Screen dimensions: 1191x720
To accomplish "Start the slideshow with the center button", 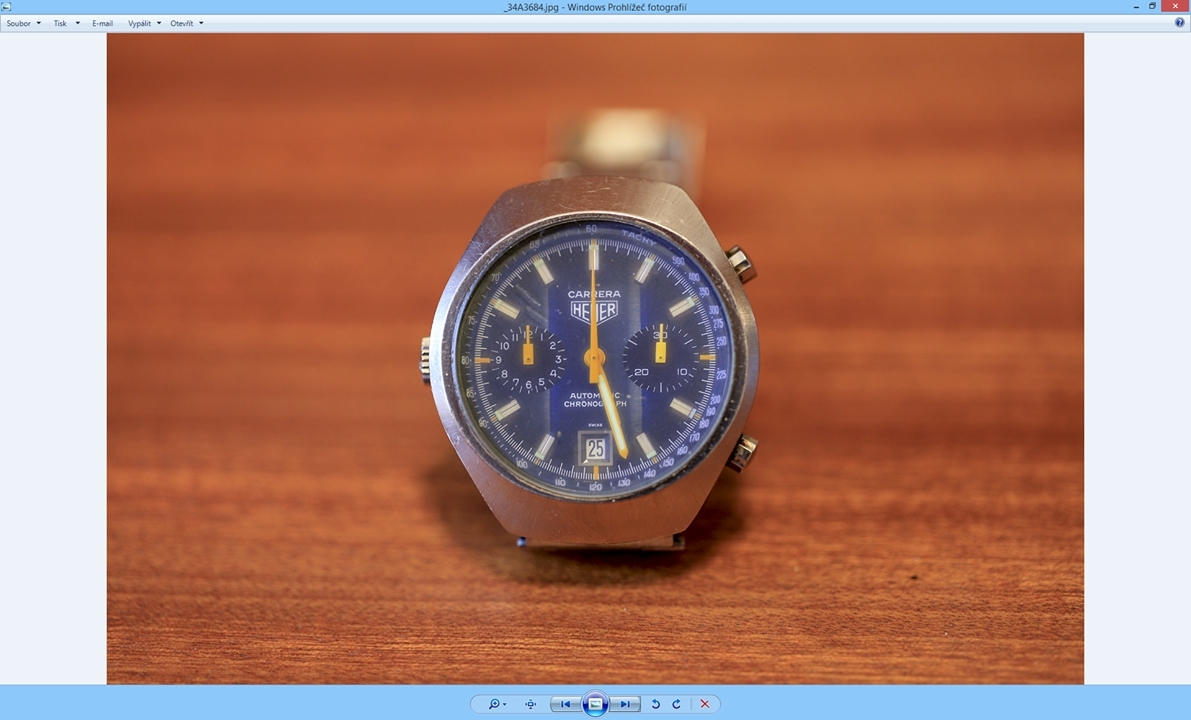I will pos(595,704).
